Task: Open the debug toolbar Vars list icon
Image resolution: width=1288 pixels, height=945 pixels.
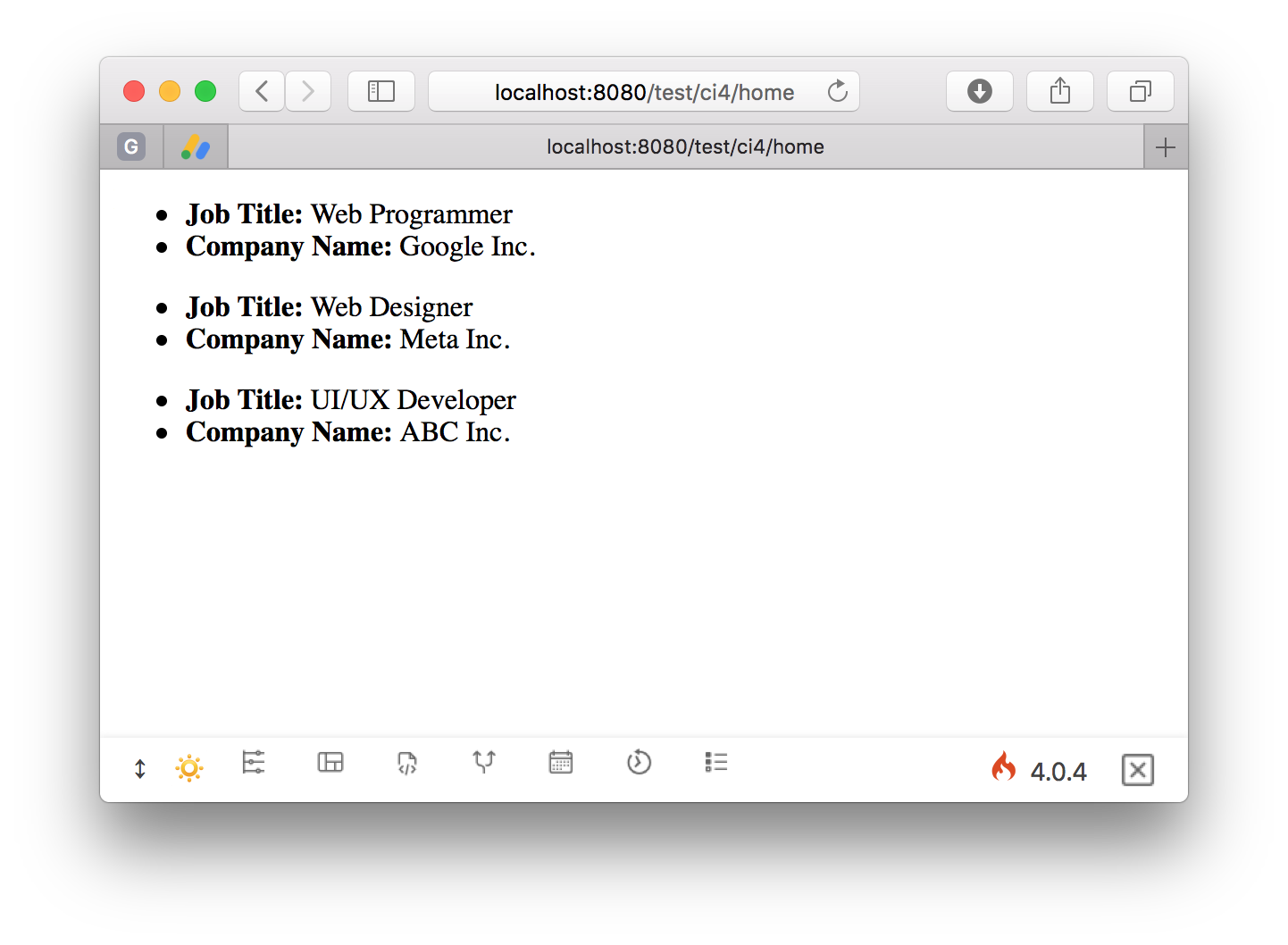Action: coord(716,762)
